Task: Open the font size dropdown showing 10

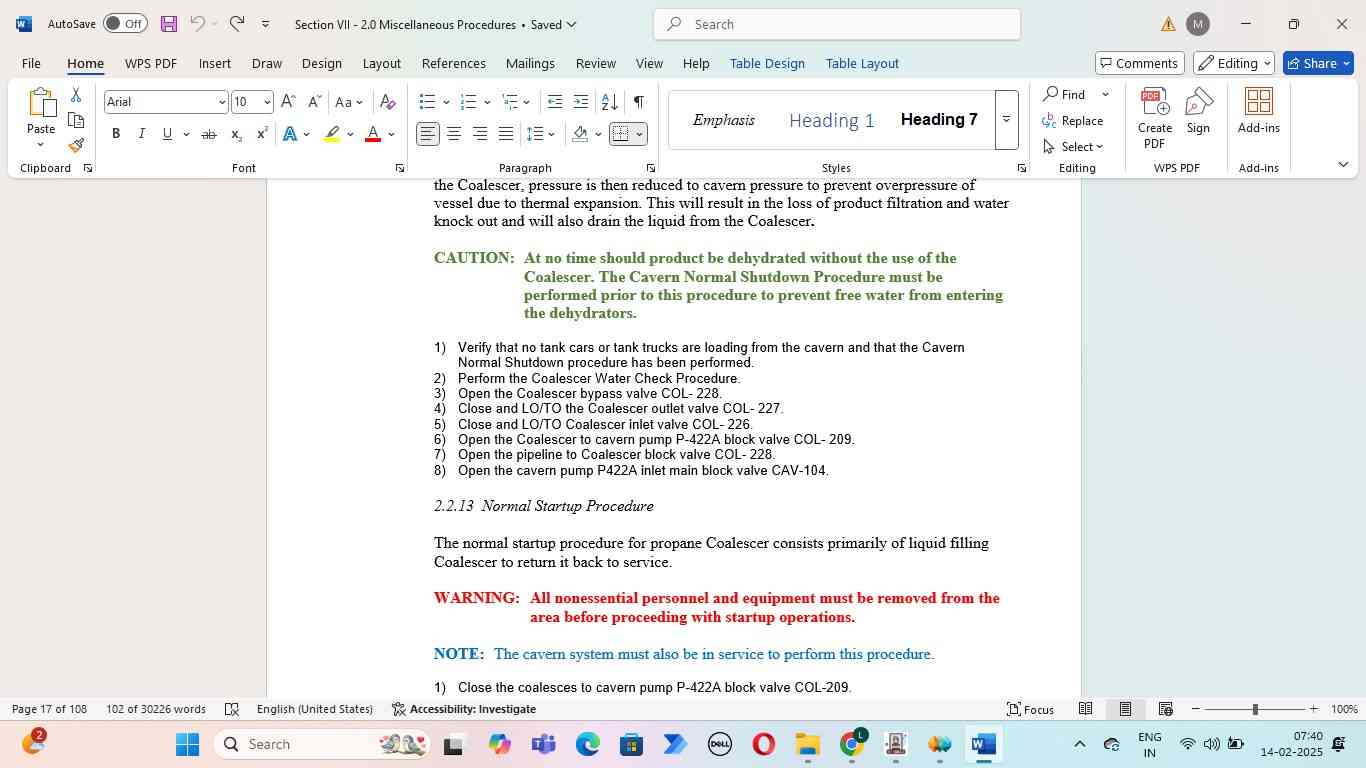Action: 266,102
